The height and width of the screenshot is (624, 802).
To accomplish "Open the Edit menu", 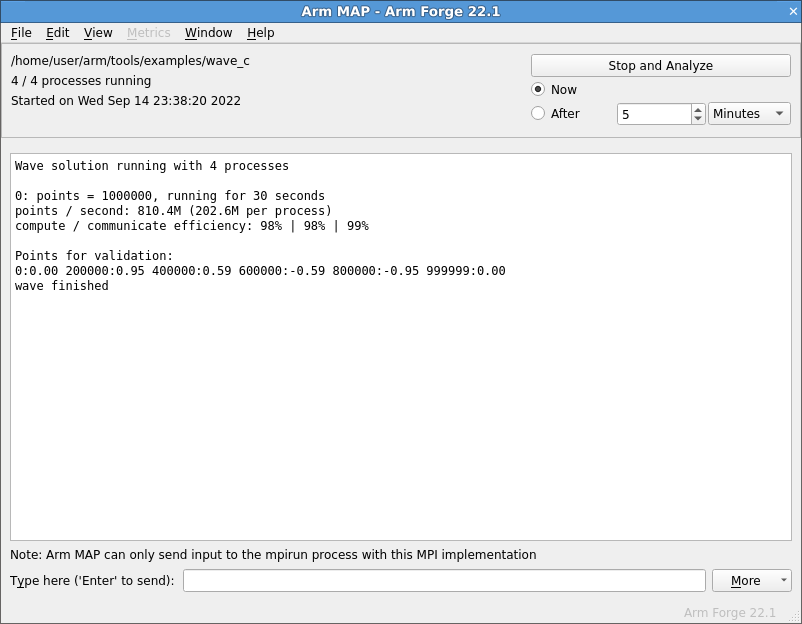I will pyautogui.click(x=57, y=33).
